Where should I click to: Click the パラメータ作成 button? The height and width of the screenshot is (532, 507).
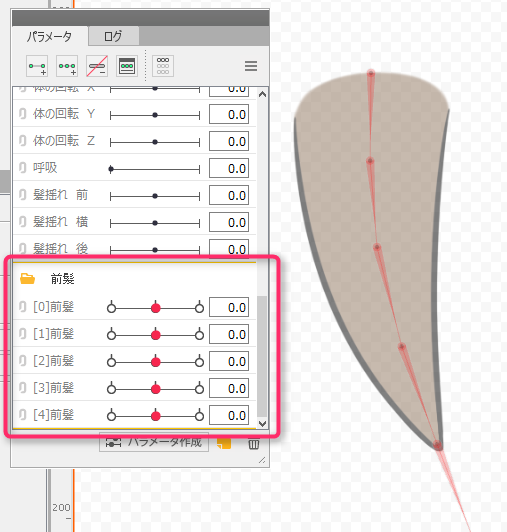click(x=154, y=442)
